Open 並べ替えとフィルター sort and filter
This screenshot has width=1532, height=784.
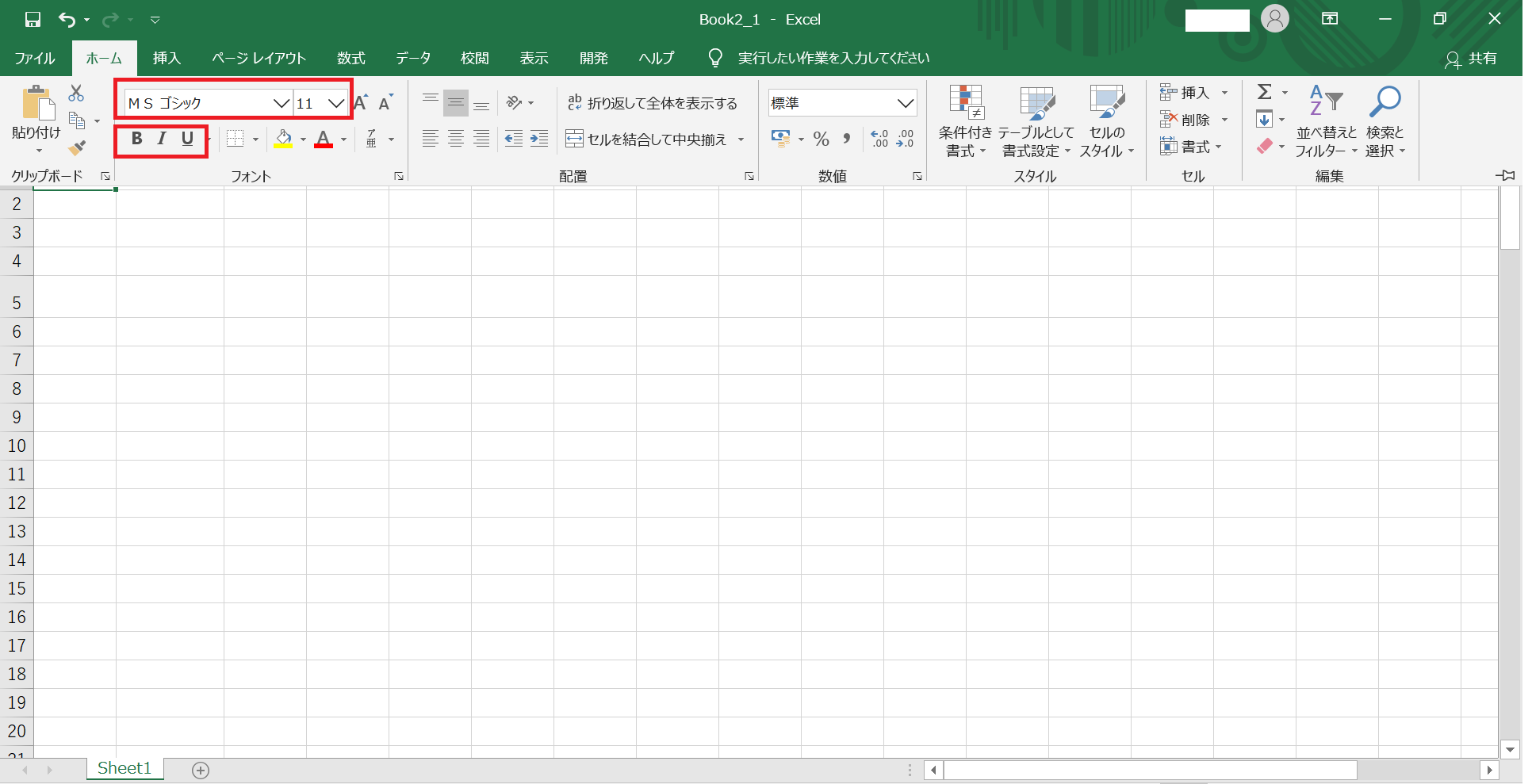point(1326,120)
